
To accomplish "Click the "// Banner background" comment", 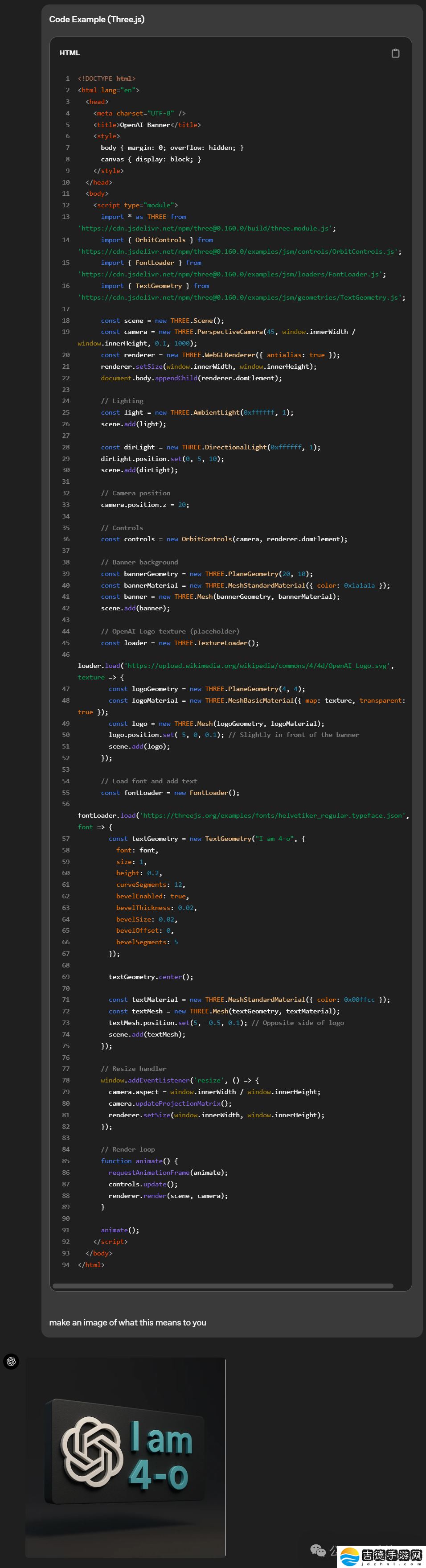I will (139, 563).
